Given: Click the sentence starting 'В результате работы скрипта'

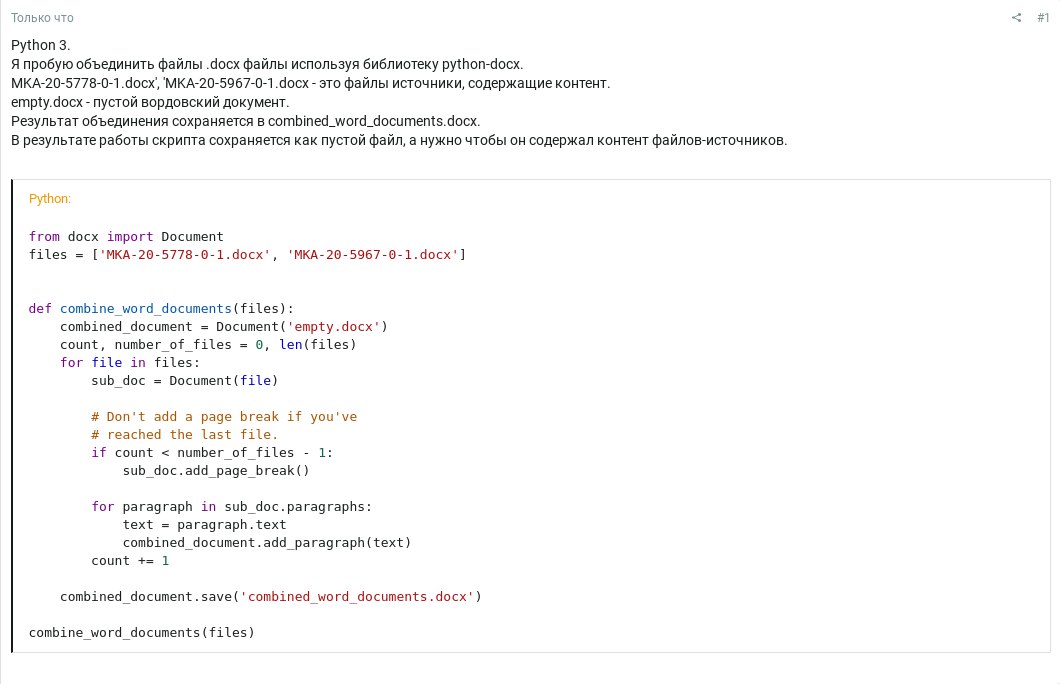Looking at the screenshot, I should [399, 140].
